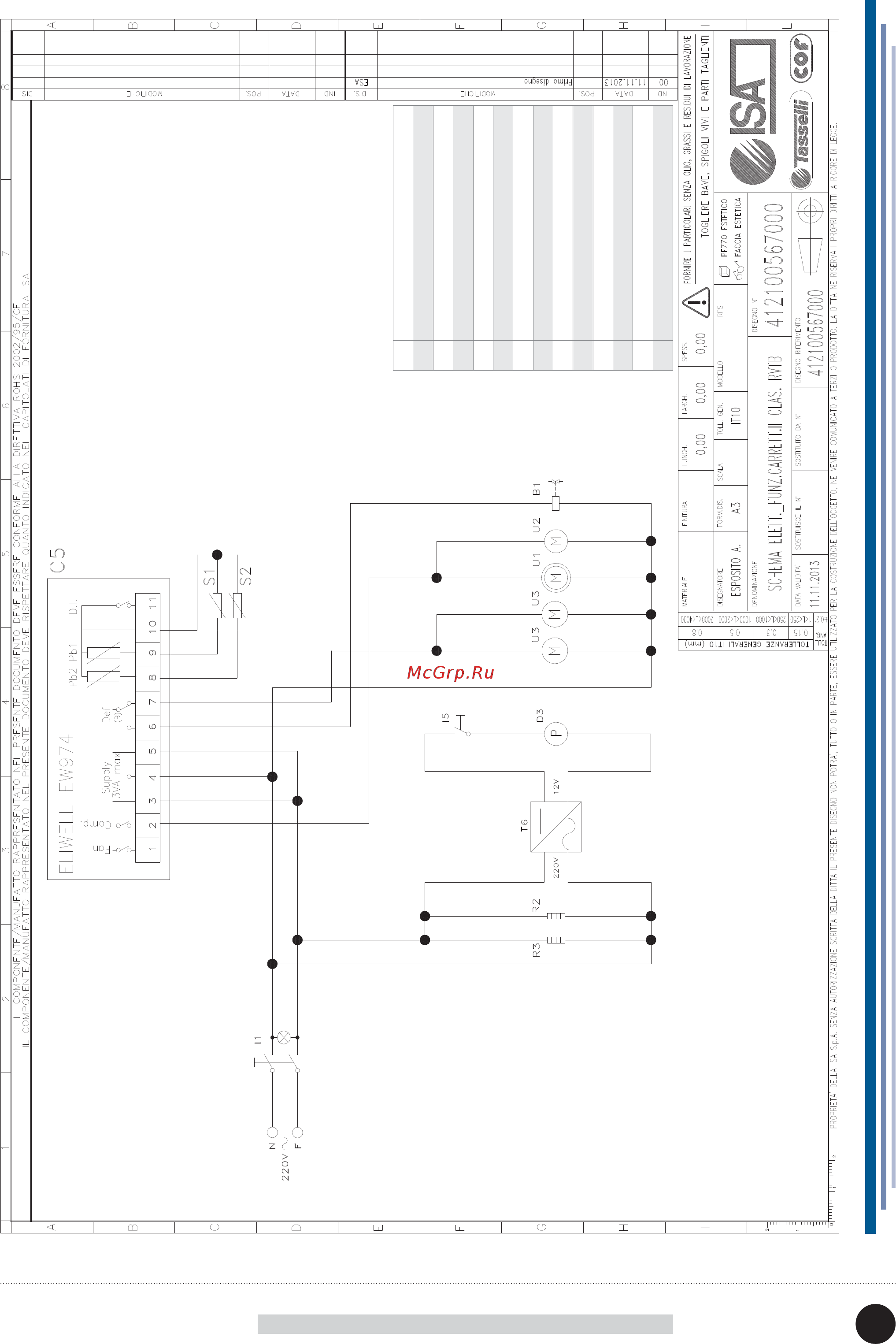Click the 'C5' controller label
Screen dimensions: 896x1344
tap(57, 560)
